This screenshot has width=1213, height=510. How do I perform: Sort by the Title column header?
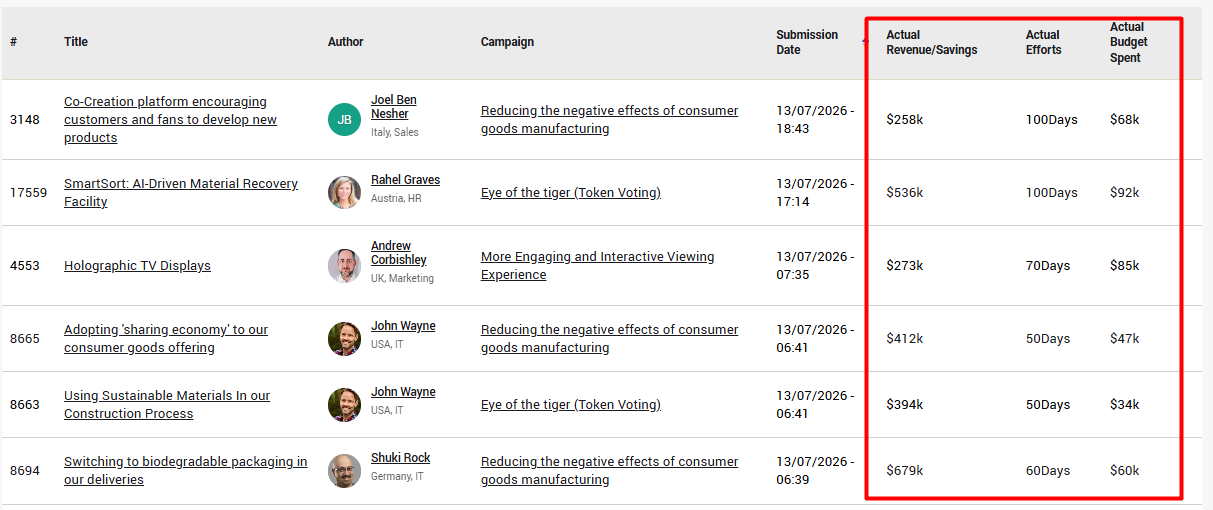(76, 42)
